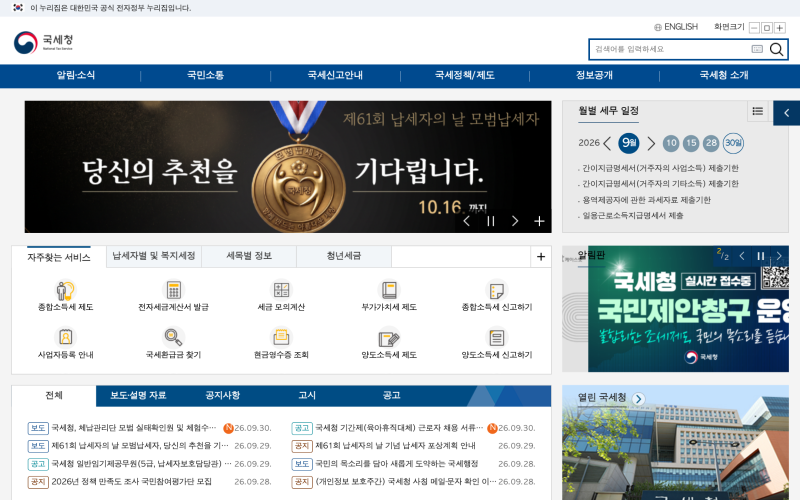This screenshot has height=500, width=800.
Task: Select the 공지사항 tab
Action: click(x=222, y=395)
